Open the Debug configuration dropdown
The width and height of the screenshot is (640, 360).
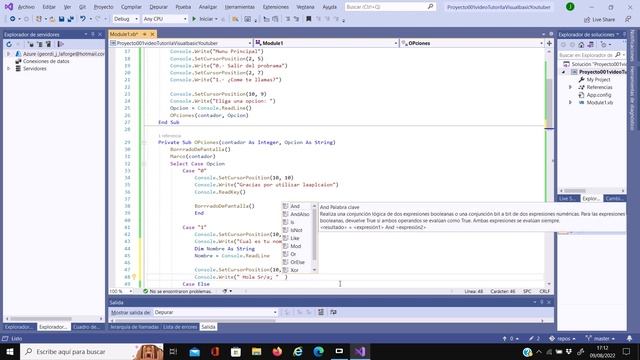126,19
